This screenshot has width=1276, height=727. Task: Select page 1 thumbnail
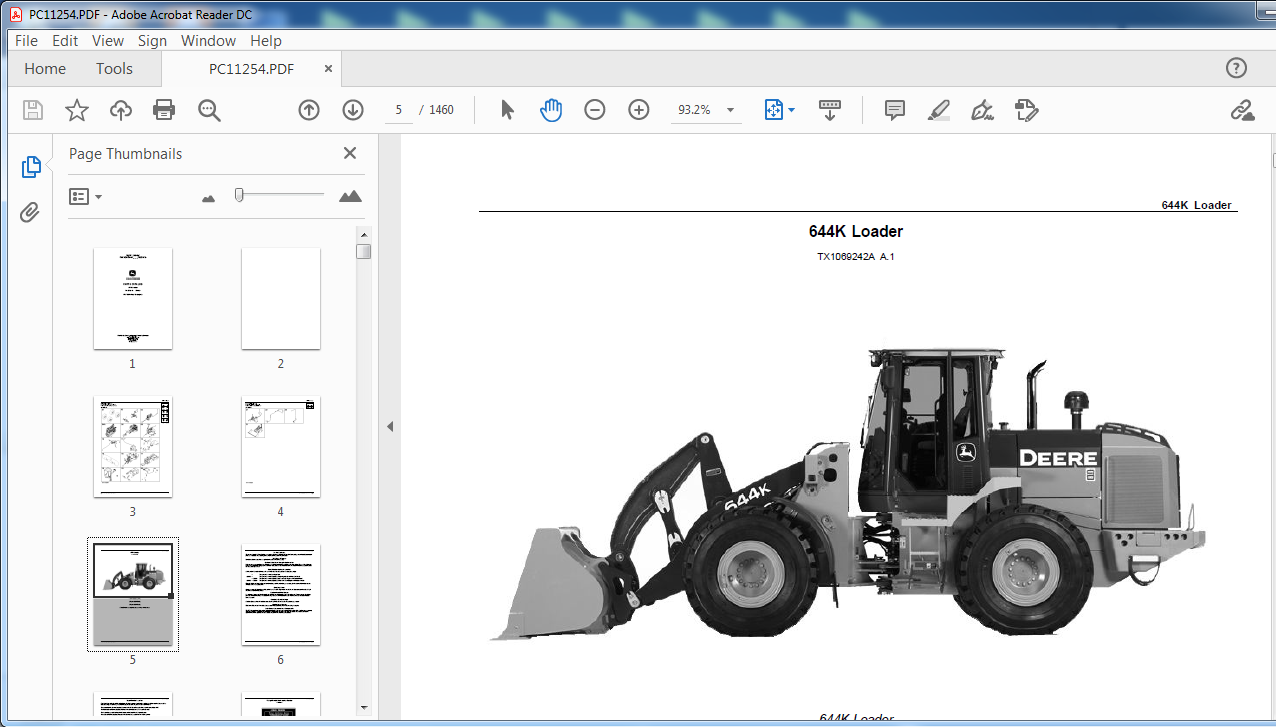[133, 299]
